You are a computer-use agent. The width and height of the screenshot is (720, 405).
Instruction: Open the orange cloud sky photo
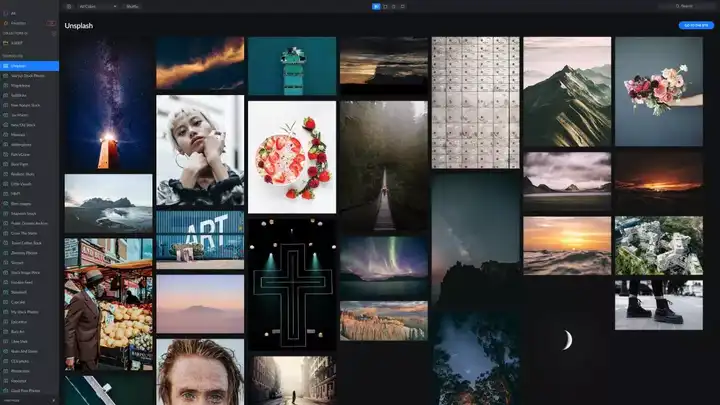(x=200, y=63)
